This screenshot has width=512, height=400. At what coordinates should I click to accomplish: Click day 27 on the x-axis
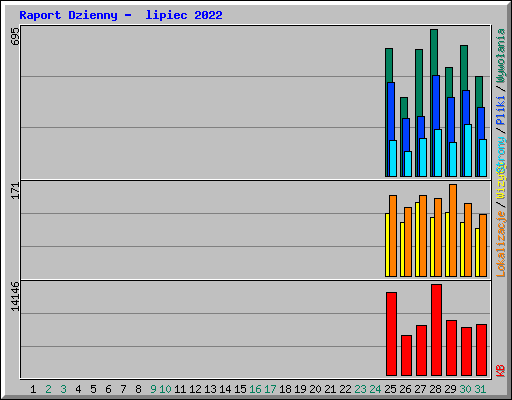[x=420, y=389]
